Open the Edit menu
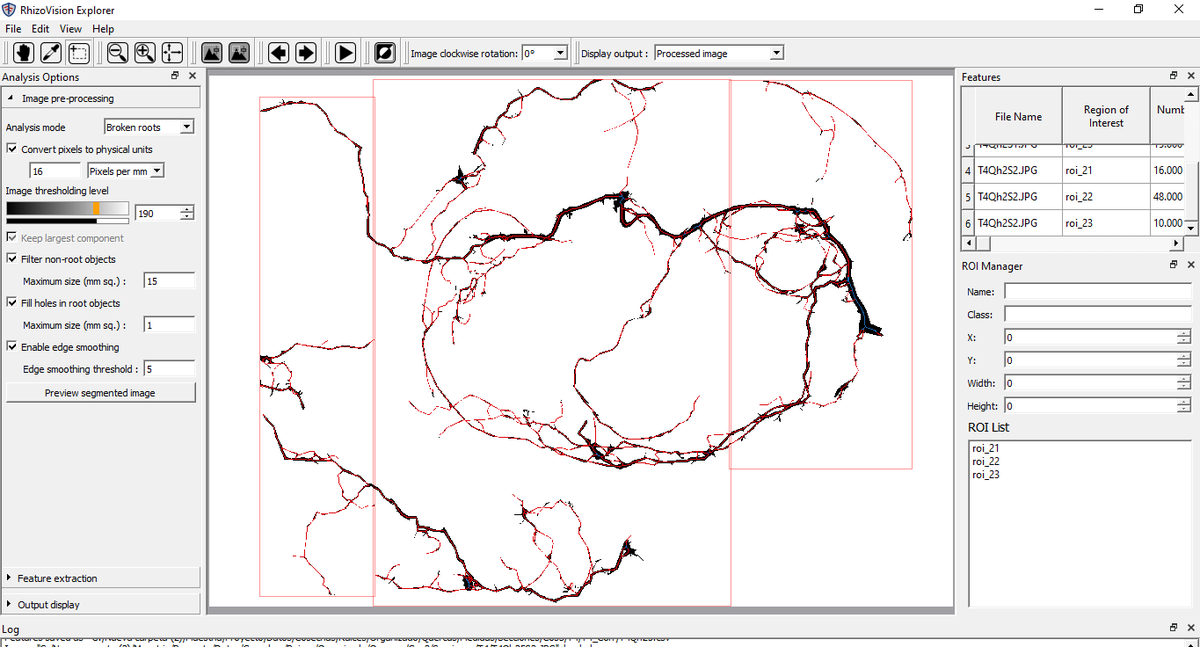 (40, 29)
